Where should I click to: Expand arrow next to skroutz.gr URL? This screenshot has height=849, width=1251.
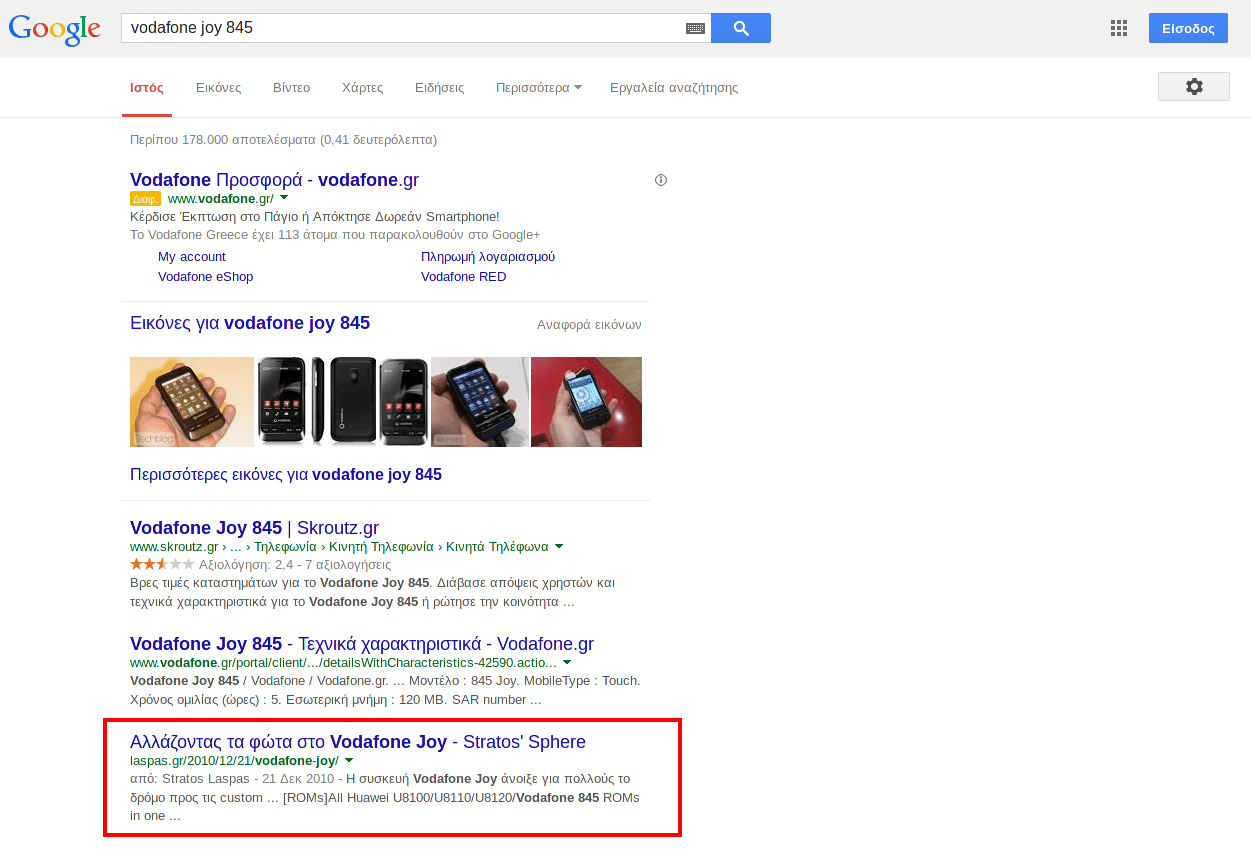click(559, 546)
